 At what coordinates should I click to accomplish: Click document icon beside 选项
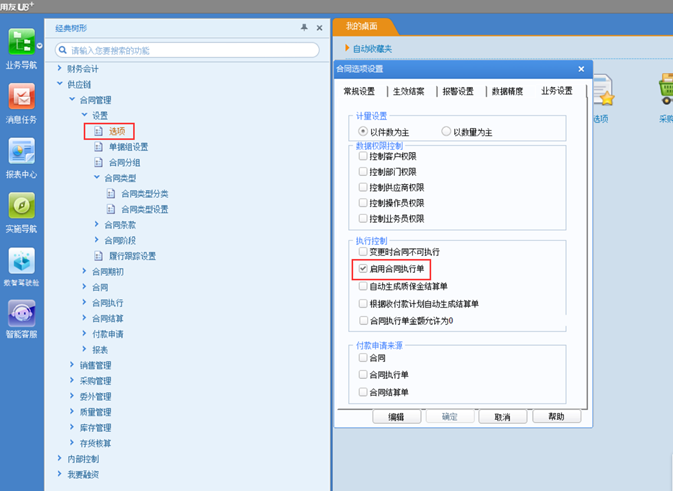click(98, 131)
